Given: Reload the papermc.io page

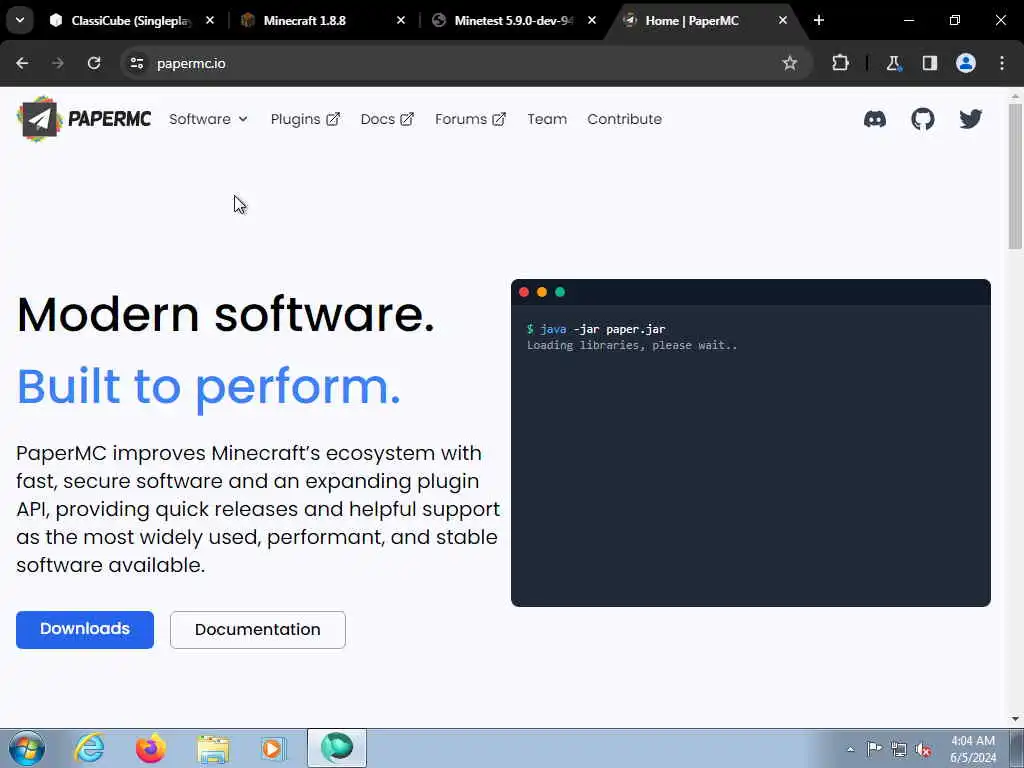Looking at the screenshot, I should (x=94, y=63).
